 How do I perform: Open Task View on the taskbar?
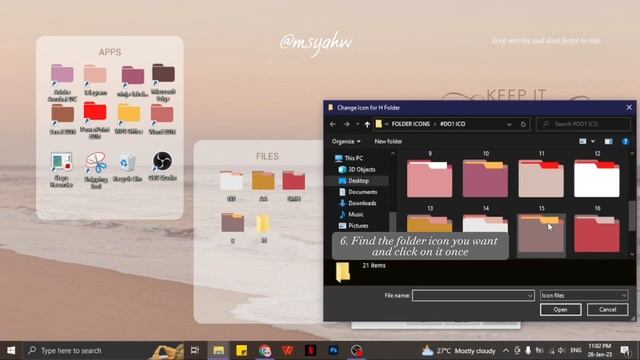195,350
